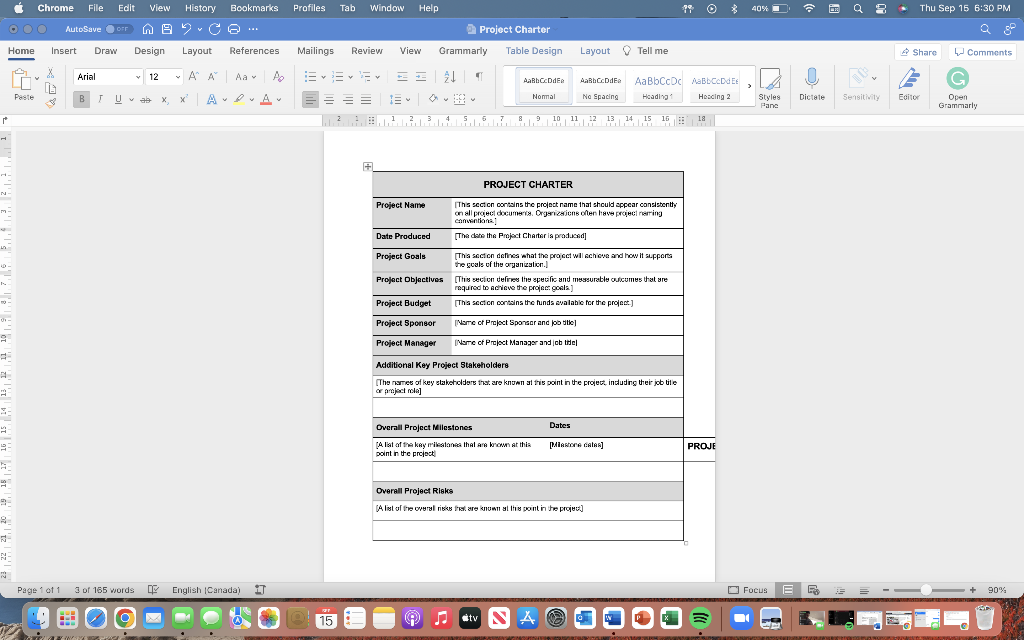Apply the yellow text highlight color
Image resolution: width=1024 pixels, height=640 pixels.
(239, 99)
